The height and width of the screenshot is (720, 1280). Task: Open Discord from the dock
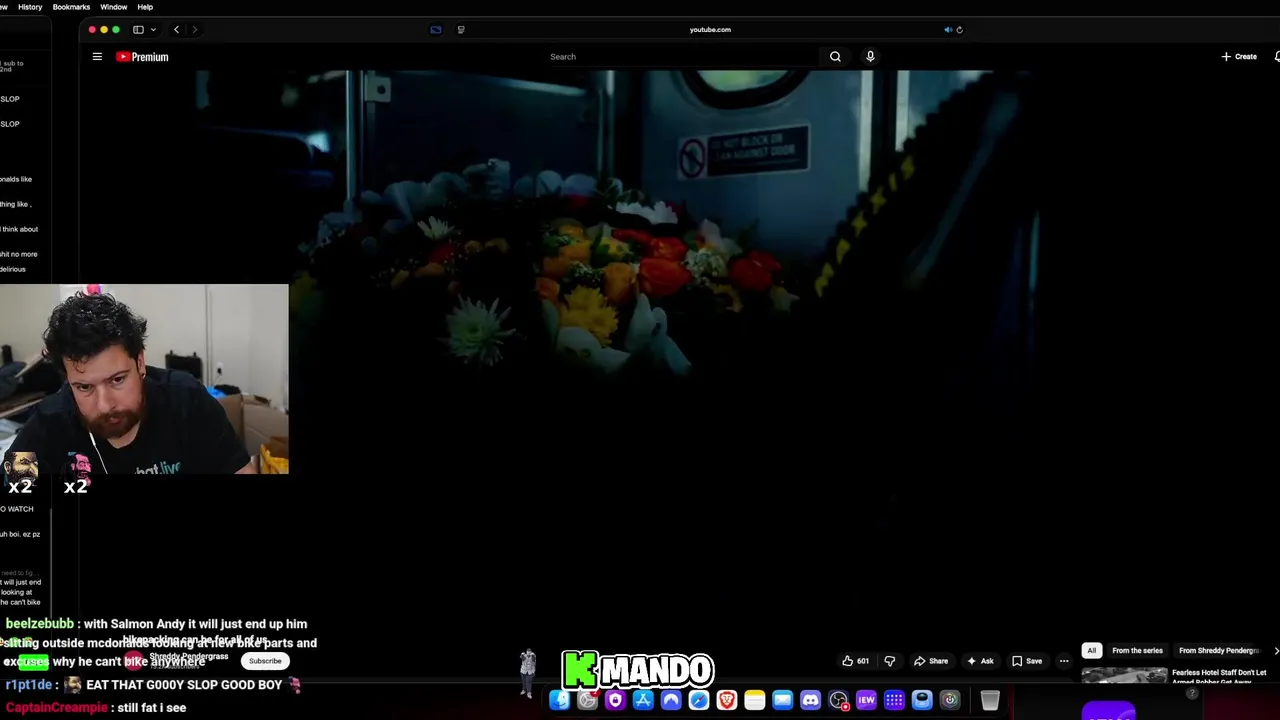pyautogui.click(x=811, y=700)
